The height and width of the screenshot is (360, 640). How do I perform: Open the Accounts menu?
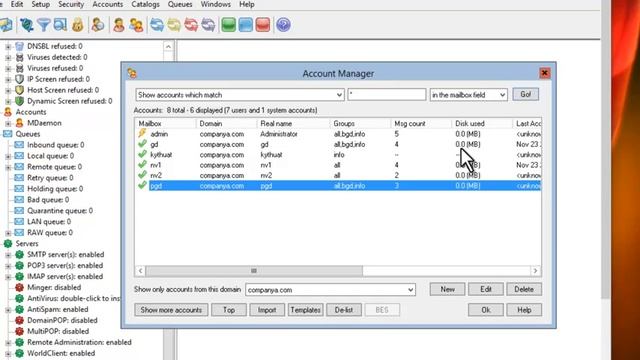108,4
